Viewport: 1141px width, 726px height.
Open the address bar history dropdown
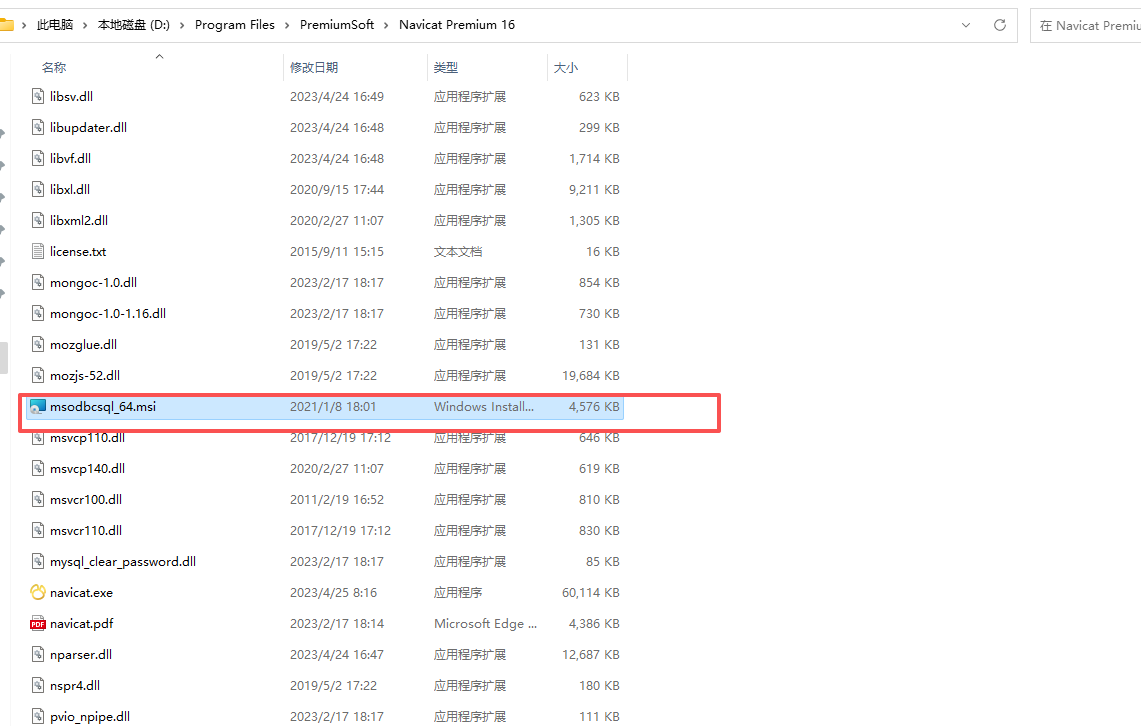click(966, 25)
